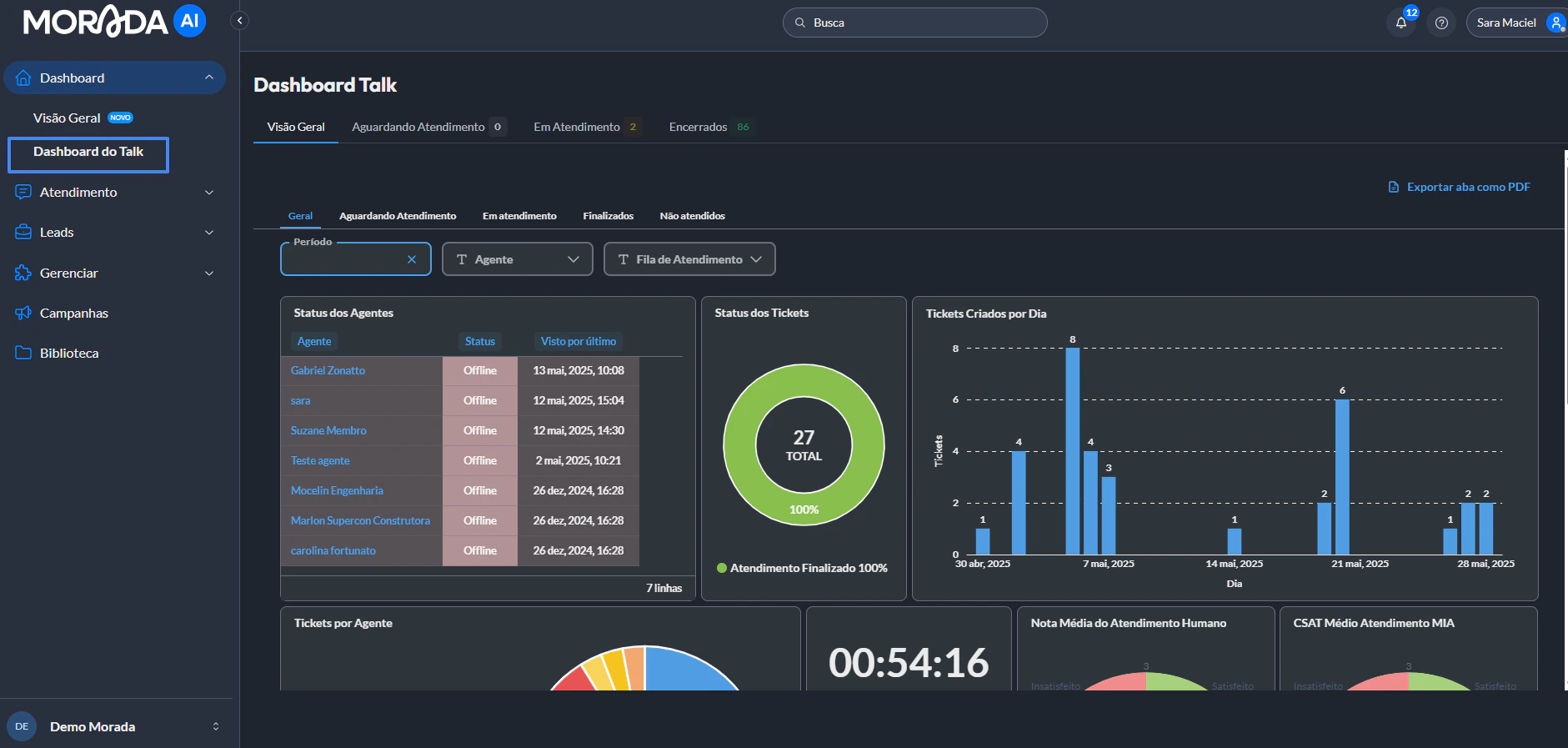1568x748 pixels.
Task: Sort by Visto por último column
Action: (579, 341)
